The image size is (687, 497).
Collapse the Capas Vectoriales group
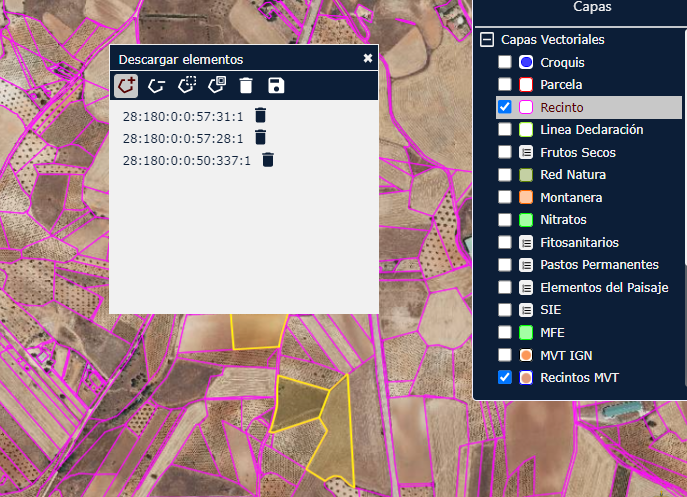[487, 40]
